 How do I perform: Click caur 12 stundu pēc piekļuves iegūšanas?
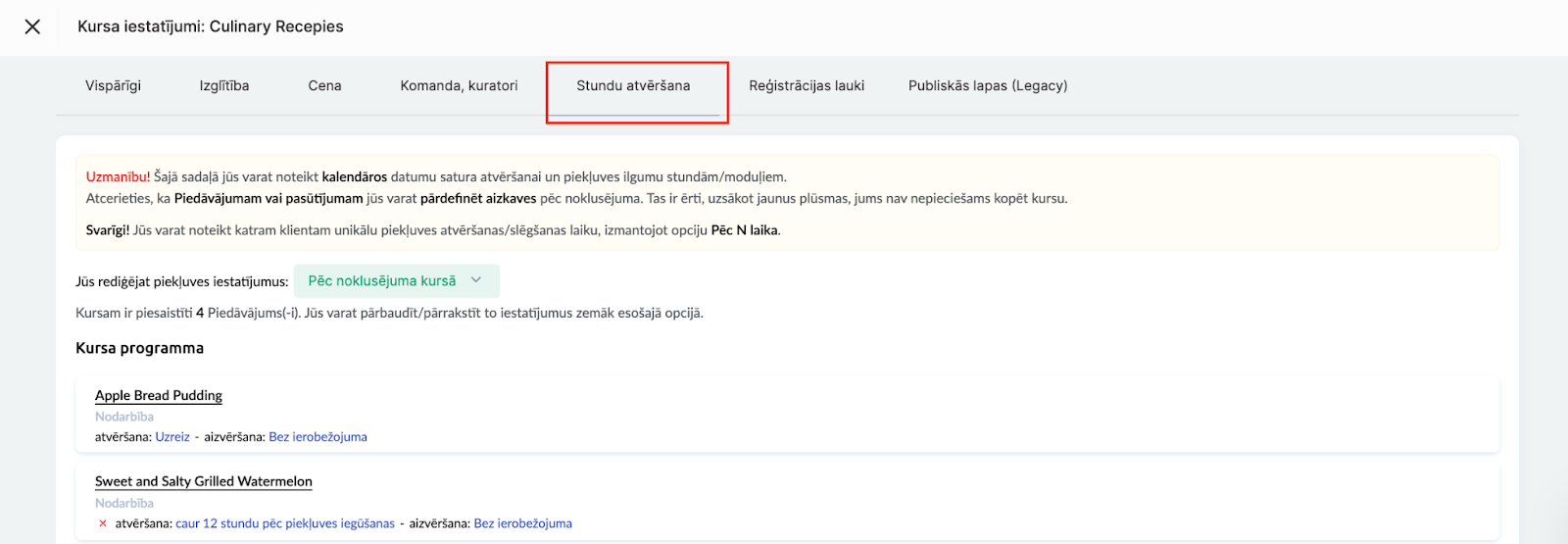pyautogui.click(x=285, y=523)
